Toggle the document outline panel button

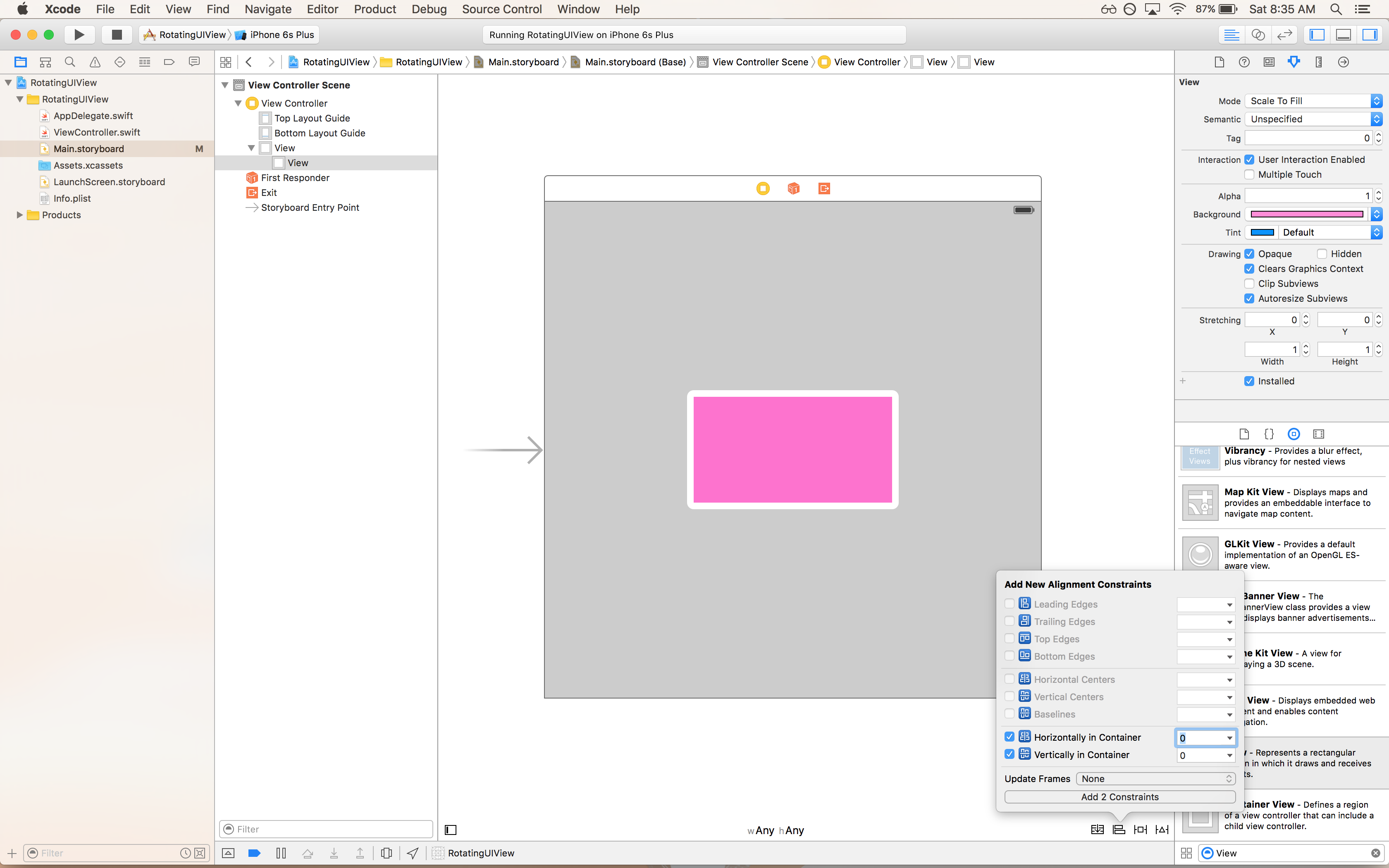click(x=451, y=830)
